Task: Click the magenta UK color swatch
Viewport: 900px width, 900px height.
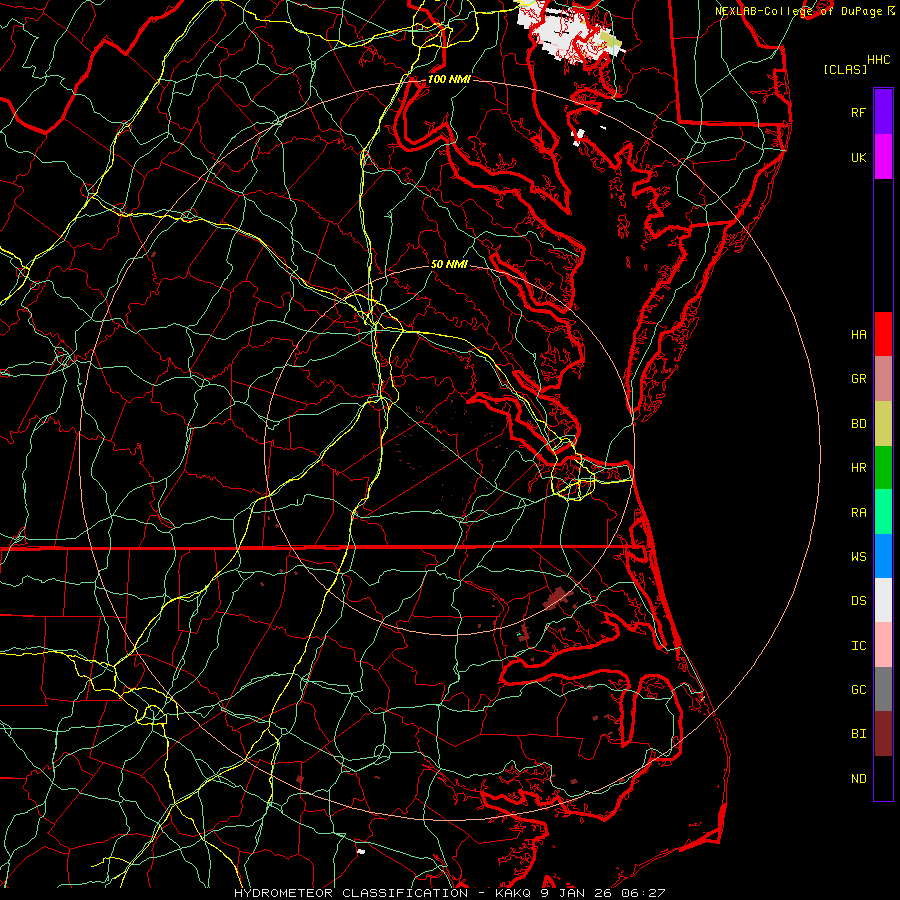Action: pos(883,157)
